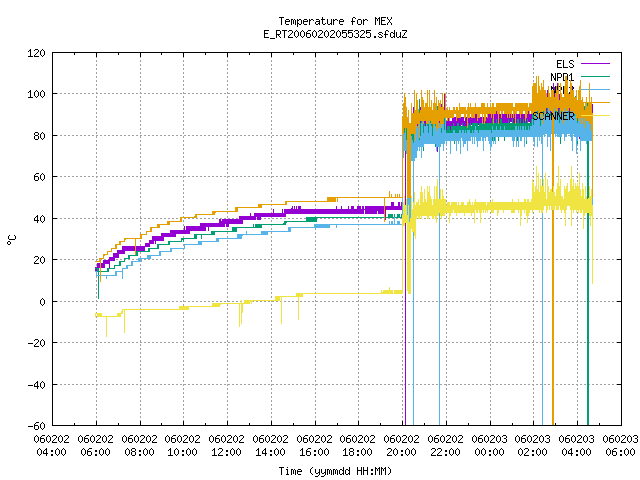Click the x-axis label '060203 06:00'
The width and height of the screenshot is (640, 480).
pos(620,446)
